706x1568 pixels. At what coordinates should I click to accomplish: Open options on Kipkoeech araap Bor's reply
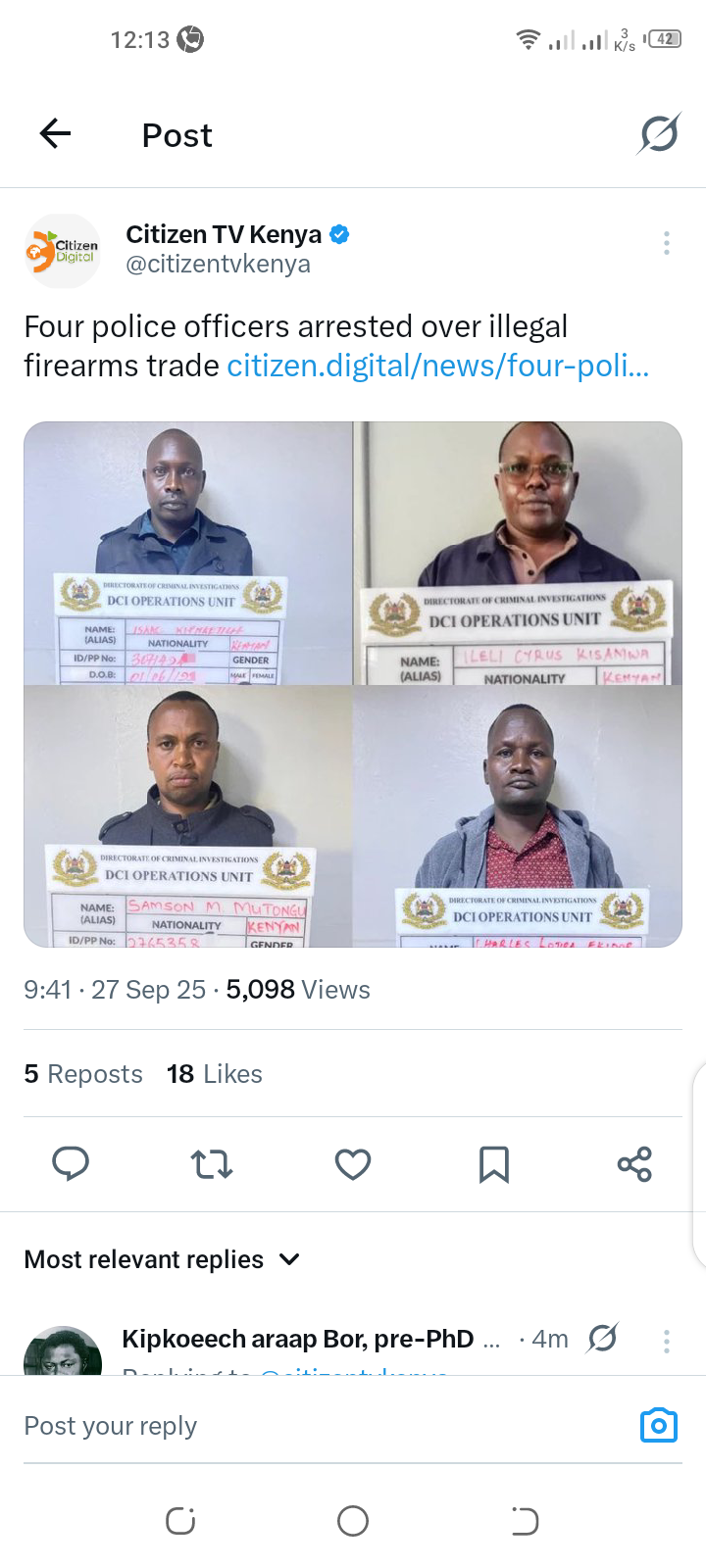pos(667,1341)
